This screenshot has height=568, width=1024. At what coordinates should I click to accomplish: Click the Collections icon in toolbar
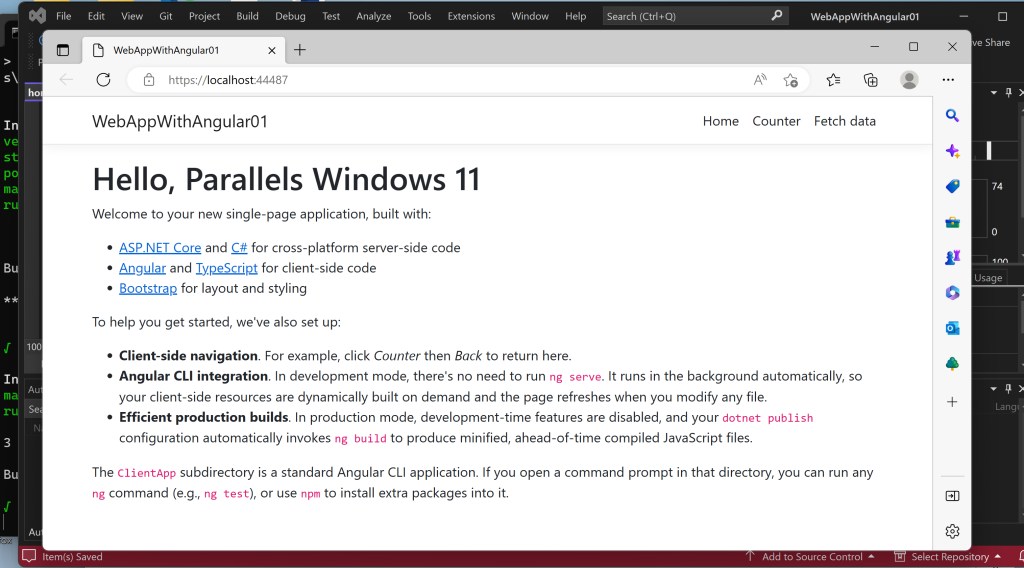pos(871,80)
